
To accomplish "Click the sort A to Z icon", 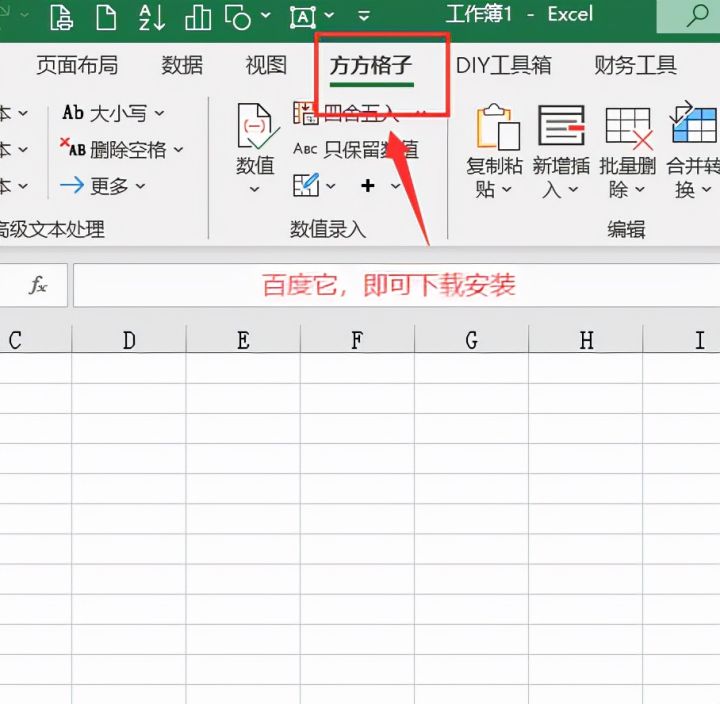I will (x=152, y=17).
